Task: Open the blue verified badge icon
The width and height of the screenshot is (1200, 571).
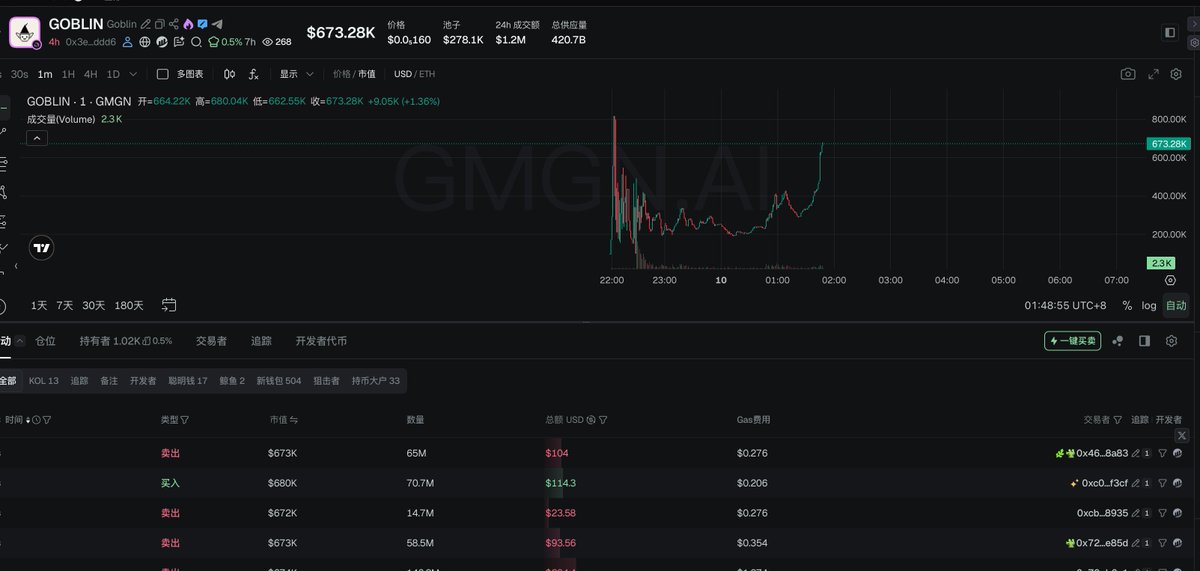Action: click(x=202, y=24)
